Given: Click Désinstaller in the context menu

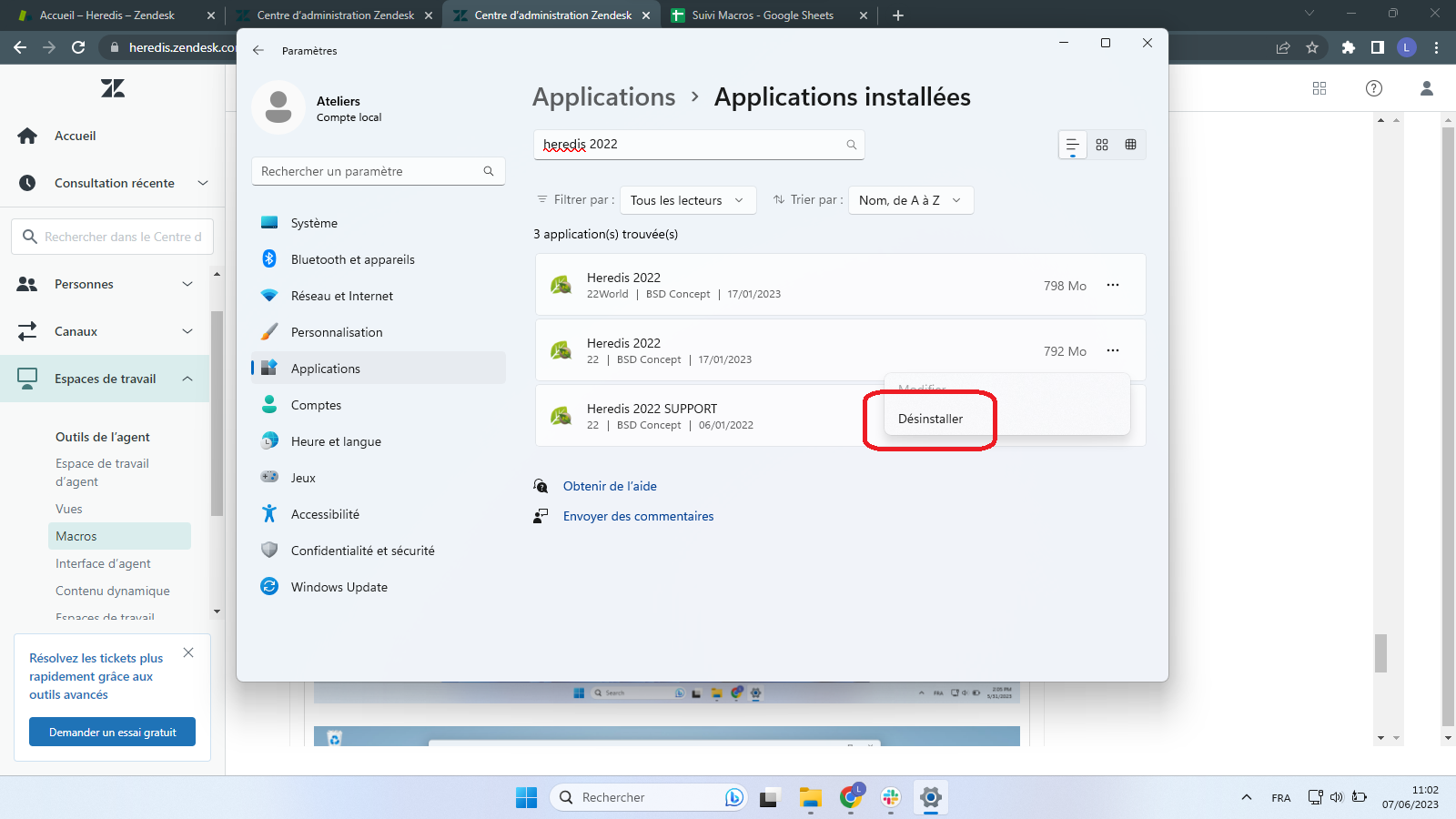Looking at the screenshot, I should click(930, 419).
